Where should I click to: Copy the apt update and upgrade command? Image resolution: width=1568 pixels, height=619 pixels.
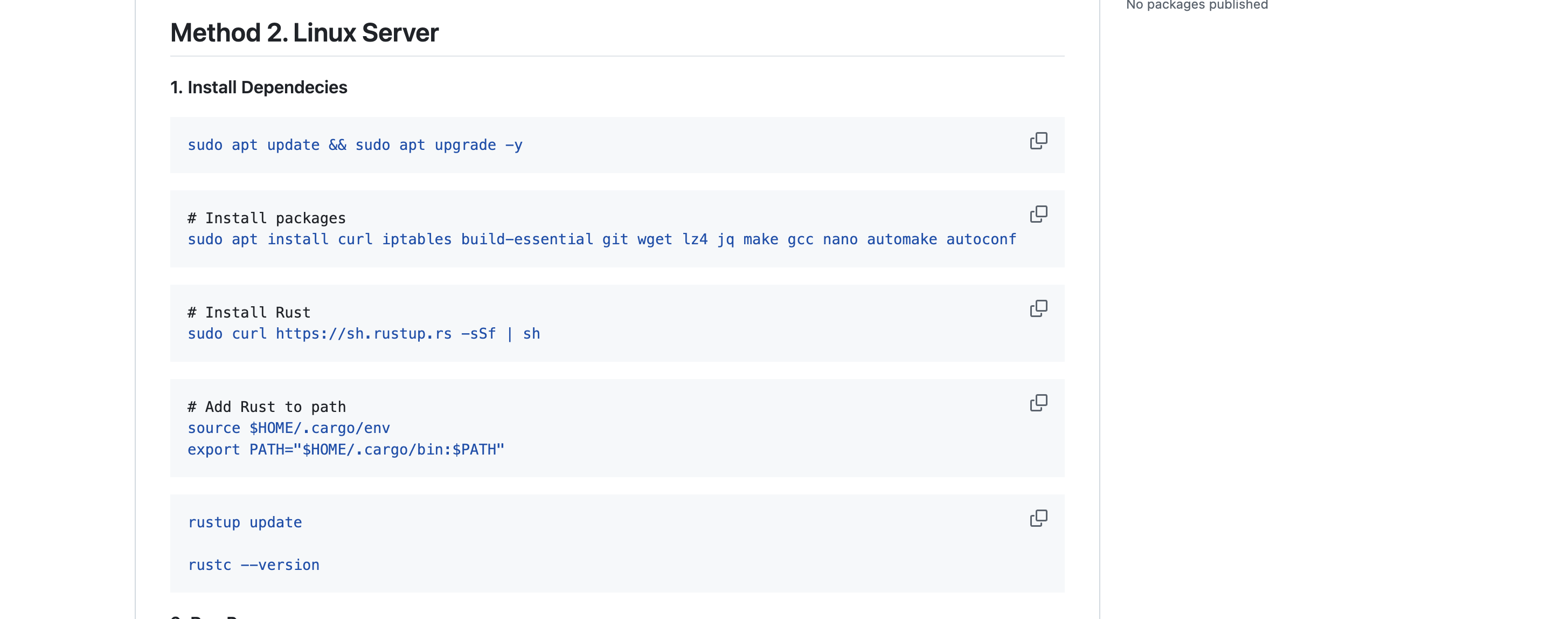click(x=1038, y=141)
